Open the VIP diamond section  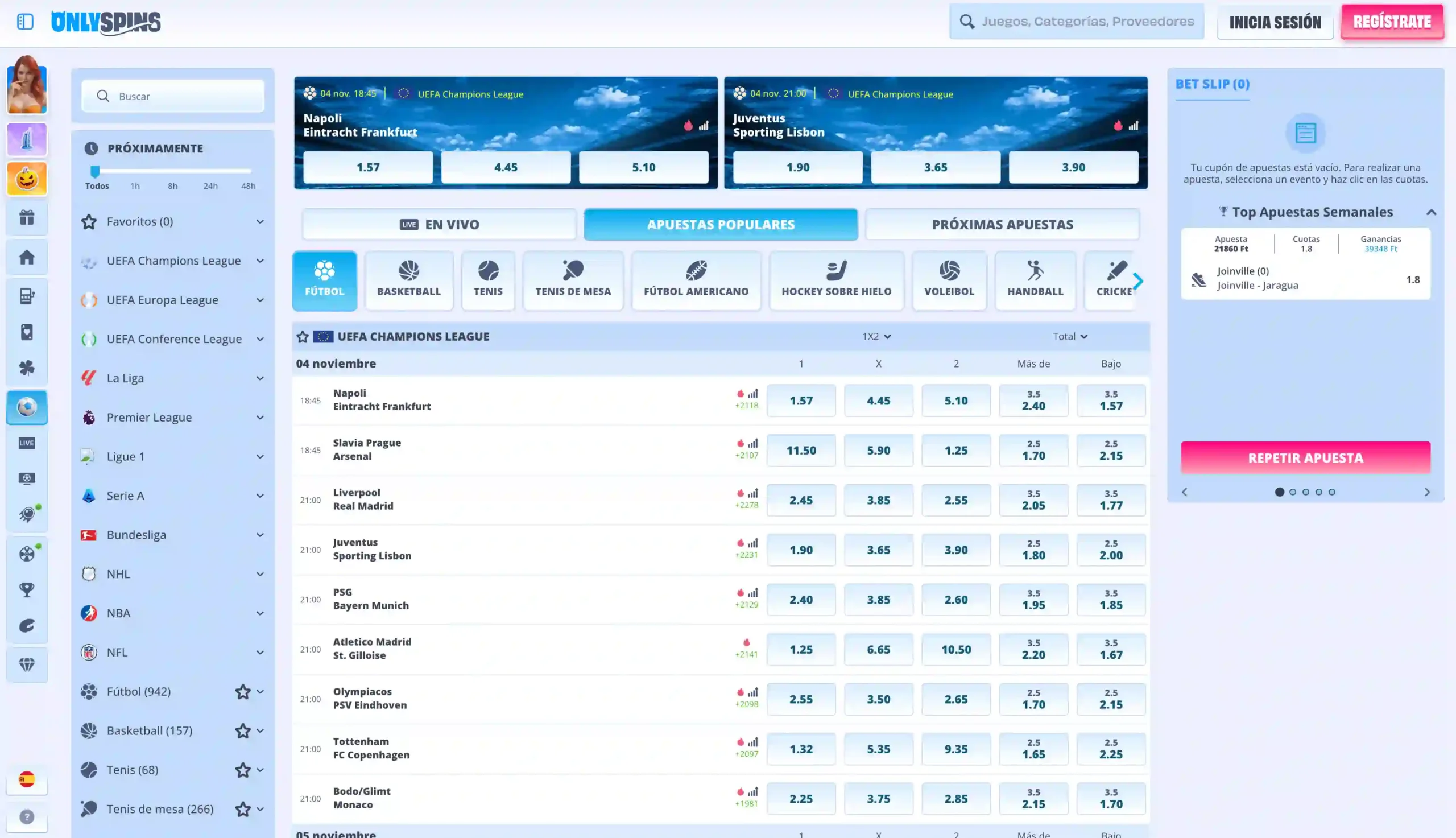27,664
